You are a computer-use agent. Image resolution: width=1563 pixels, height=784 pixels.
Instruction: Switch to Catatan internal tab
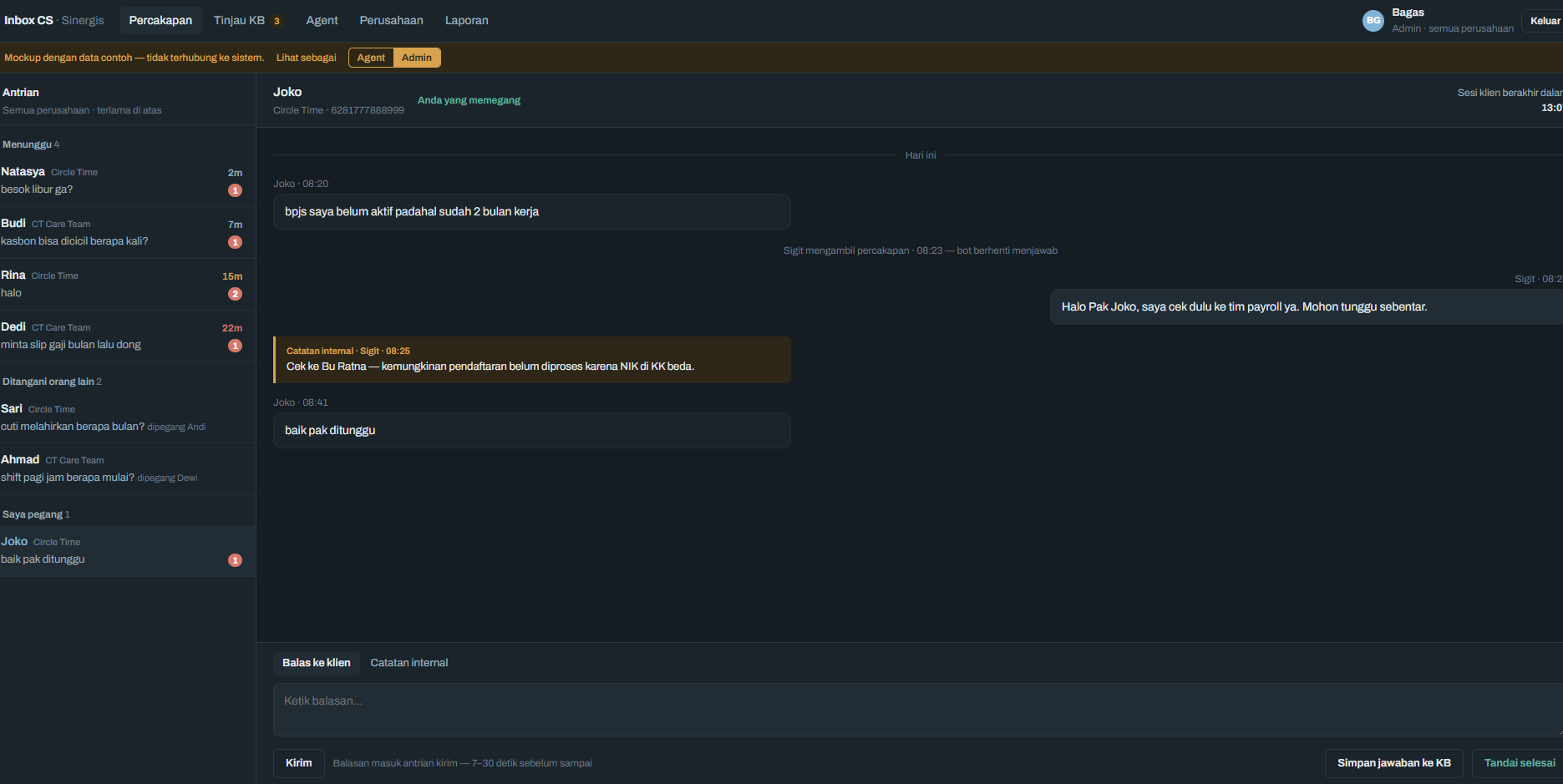click(409, 663)
